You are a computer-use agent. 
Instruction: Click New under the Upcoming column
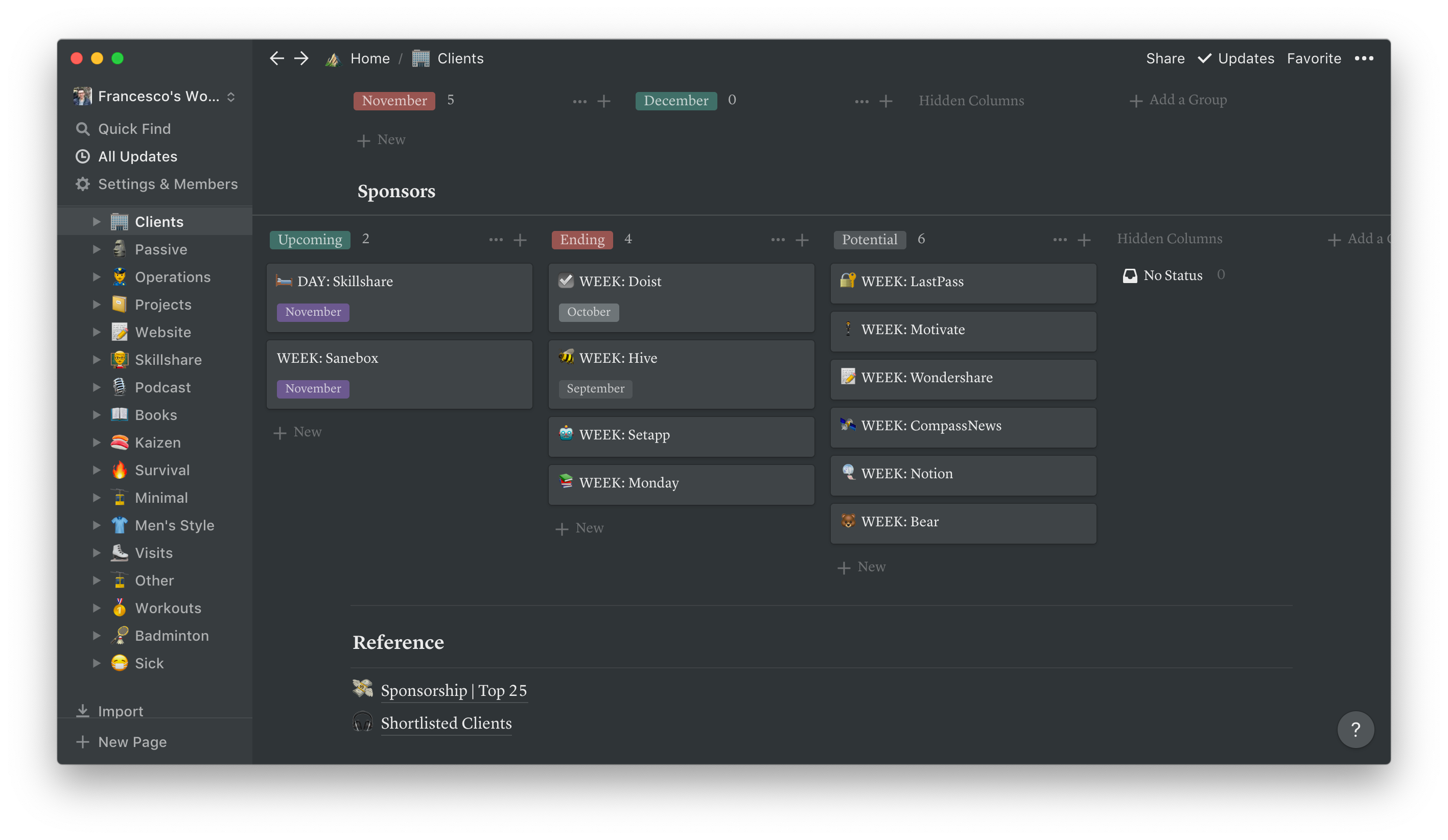298,431
